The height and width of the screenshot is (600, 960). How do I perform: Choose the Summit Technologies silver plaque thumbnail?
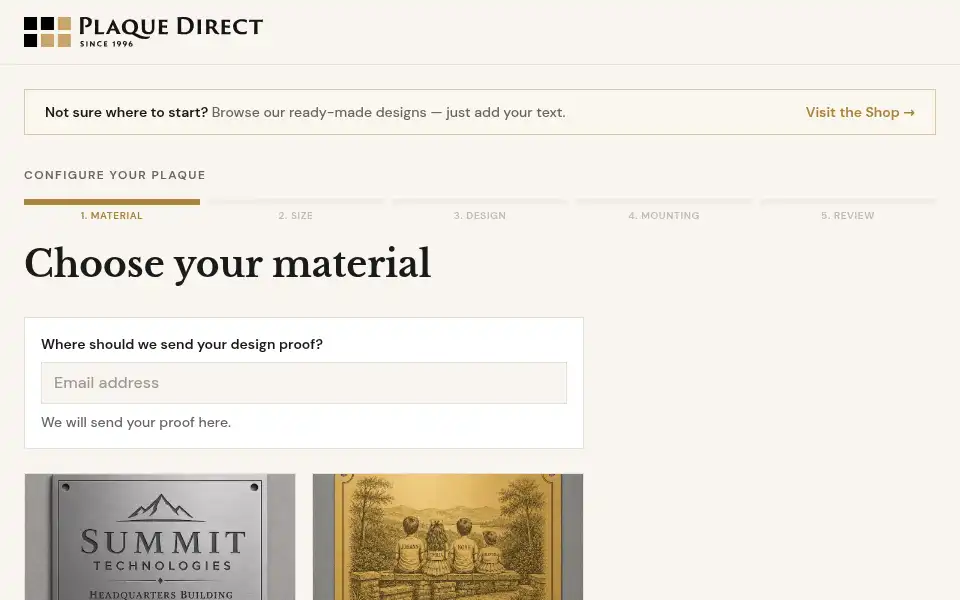160,537
